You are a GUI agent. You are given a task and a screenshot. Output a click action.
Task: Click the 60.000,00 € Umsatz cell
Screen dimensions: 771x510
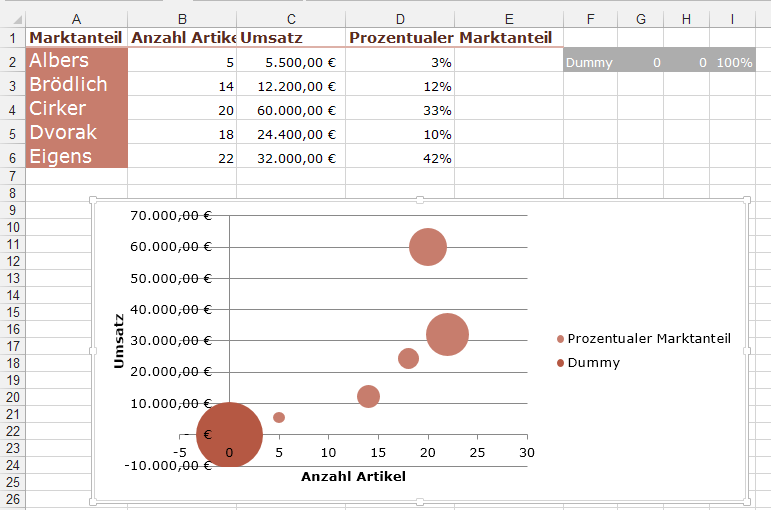click(291, 110)
